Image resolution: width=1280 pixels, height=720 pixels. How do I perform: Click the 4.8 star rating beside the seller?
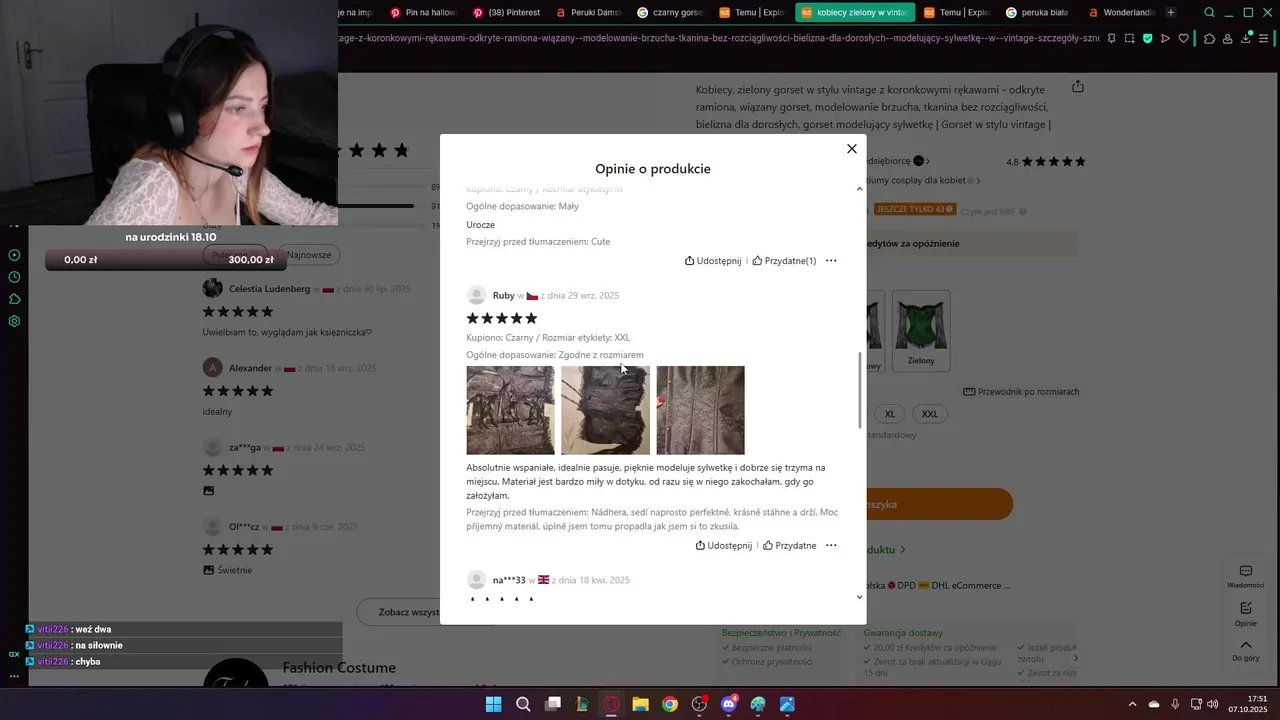(x=1045, y=161)
